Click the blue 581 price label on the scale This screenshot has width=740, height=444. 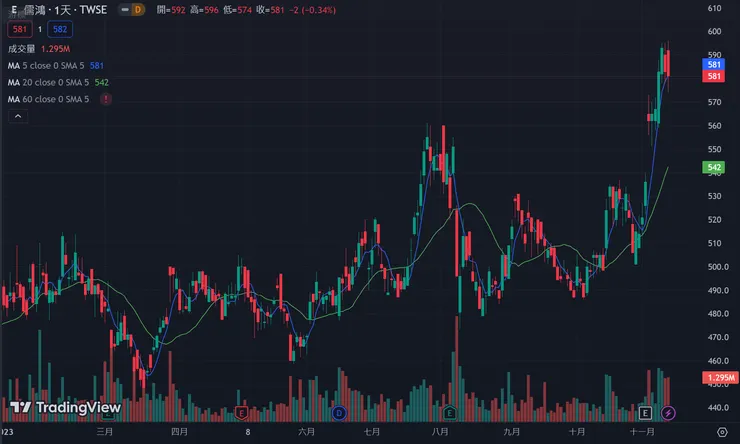[714, 65]
